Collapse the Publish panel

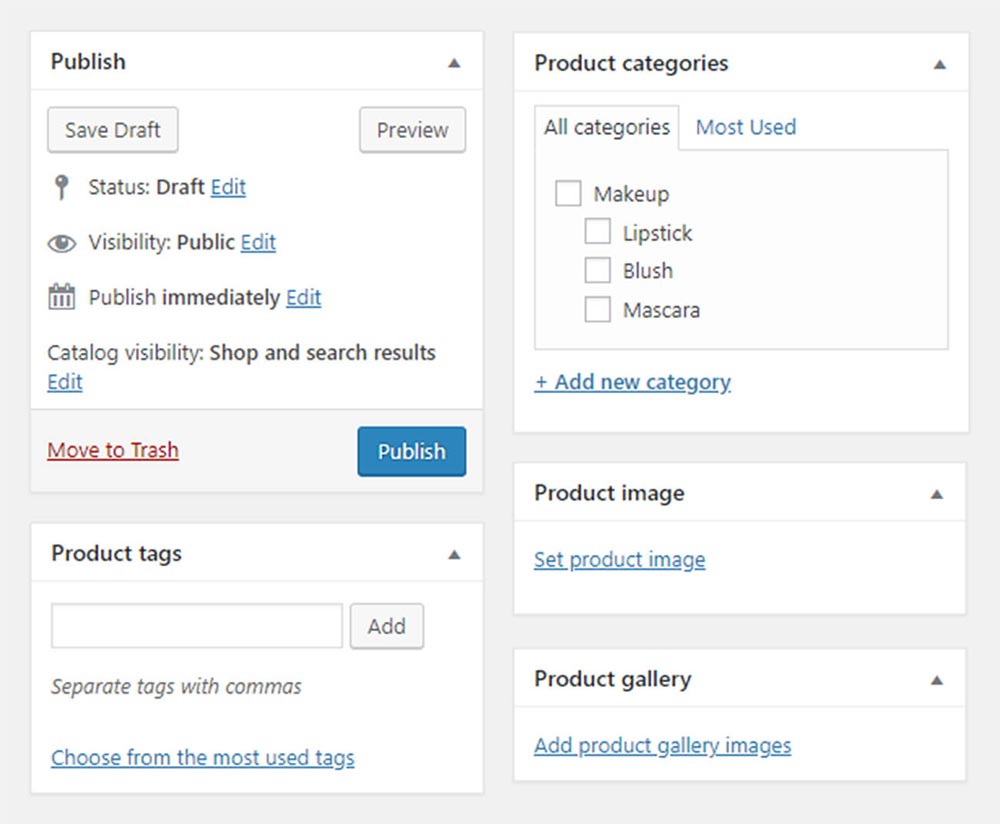point(454,63)
